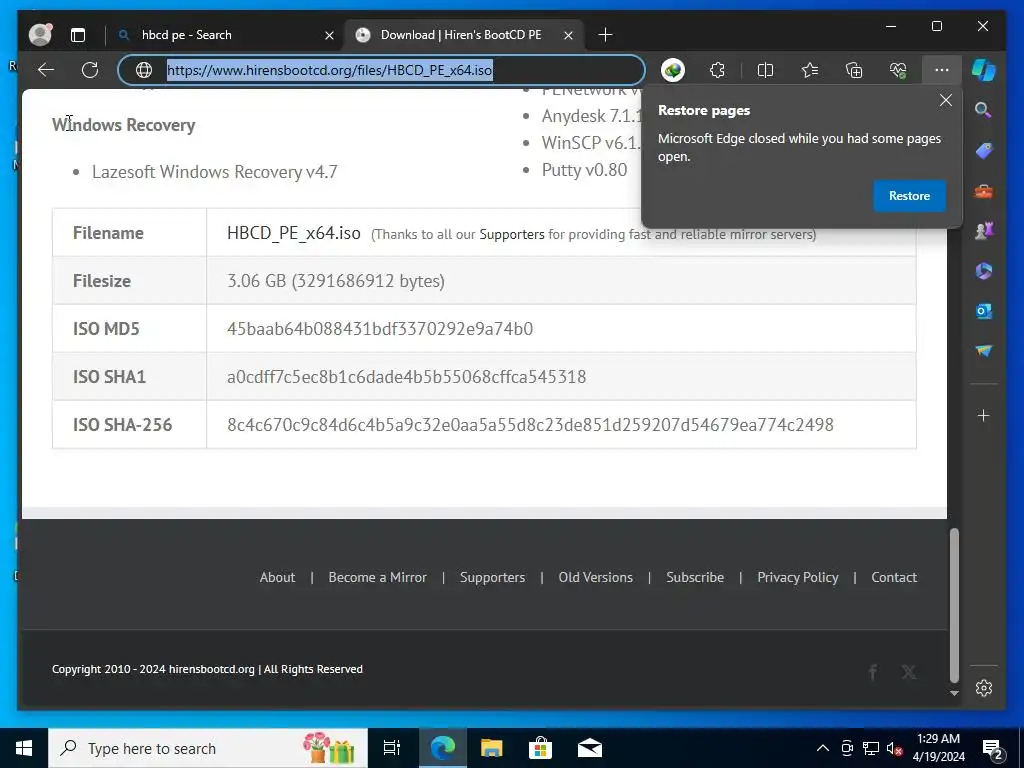This screenshot has width=1024, height=768.
Task: Open a new browser tab
Action: click(605, 35)
